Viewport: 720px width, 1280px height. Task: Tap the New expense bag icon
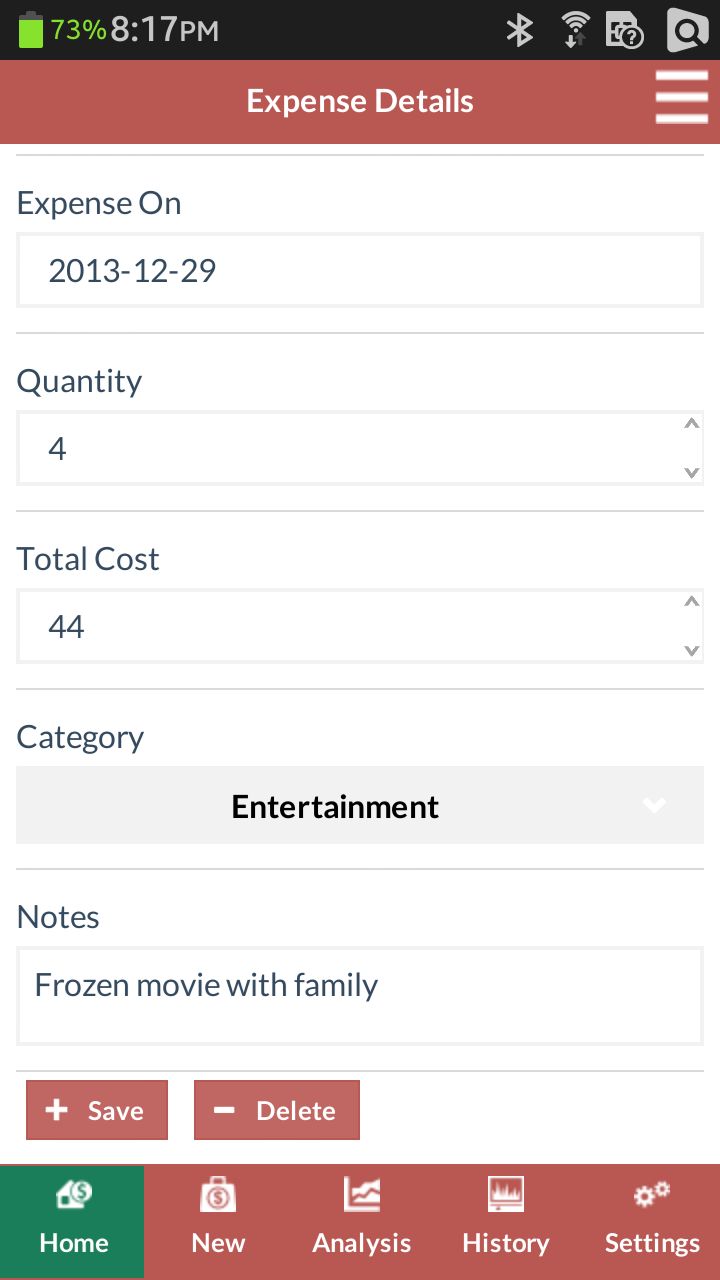(218, 1194)
